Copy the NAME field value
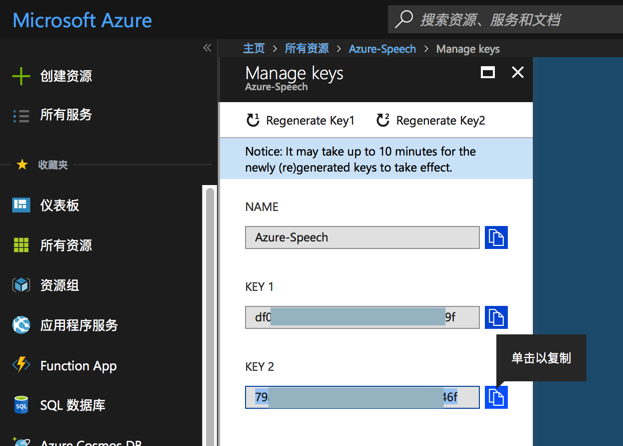The width and height of the screenshot is (623, 446). tap(496, 237)
